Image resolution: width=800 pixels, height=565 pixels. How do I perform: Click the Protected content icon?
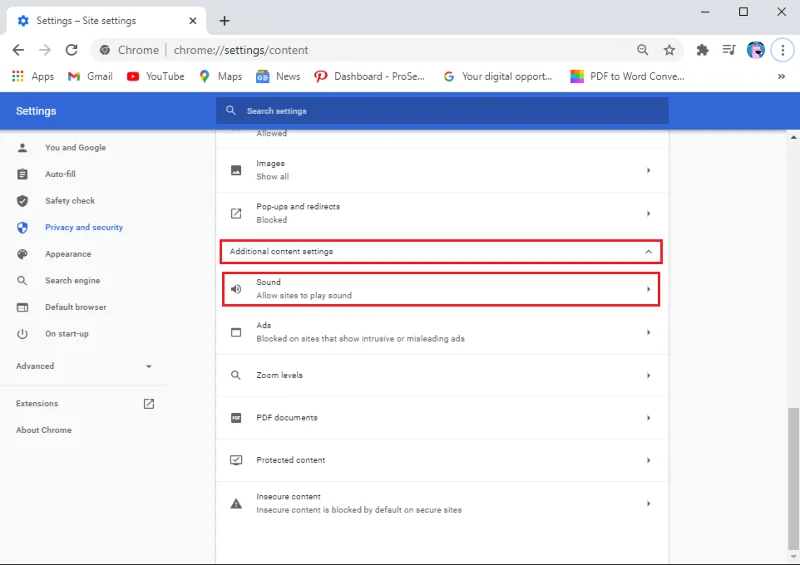coord(236,460)
